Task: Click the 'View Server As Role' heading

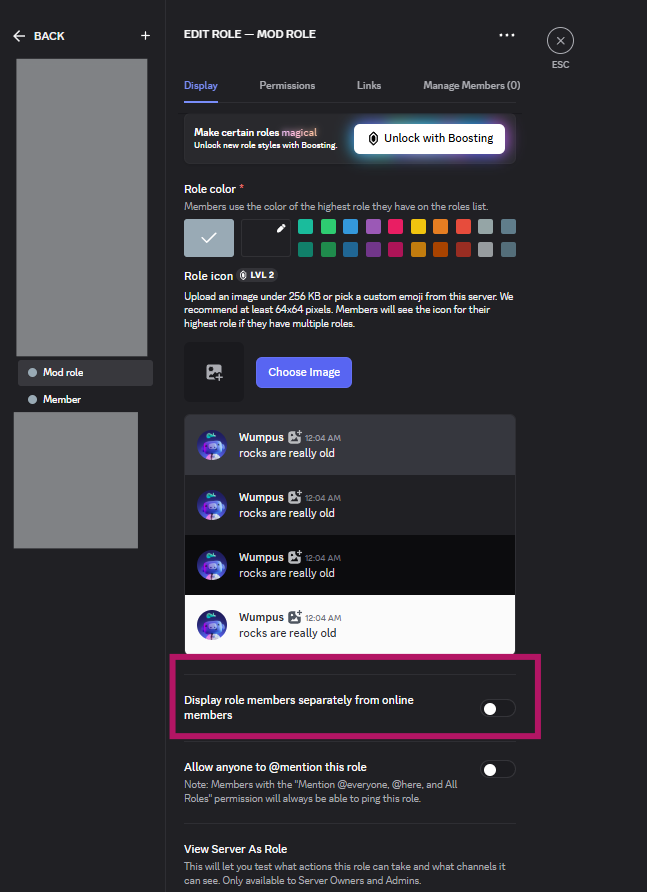Action: point(236,849)
